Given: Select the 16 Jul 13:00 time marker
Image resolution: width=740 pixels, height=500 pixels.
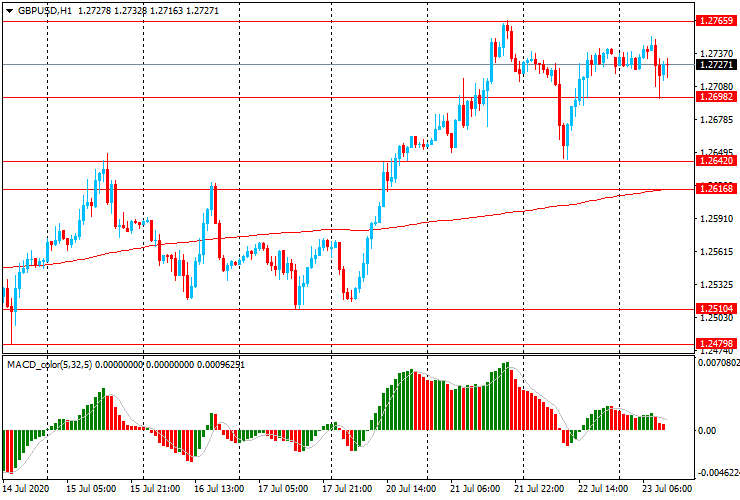Looking at the screenshot, I should pos(220,490).
